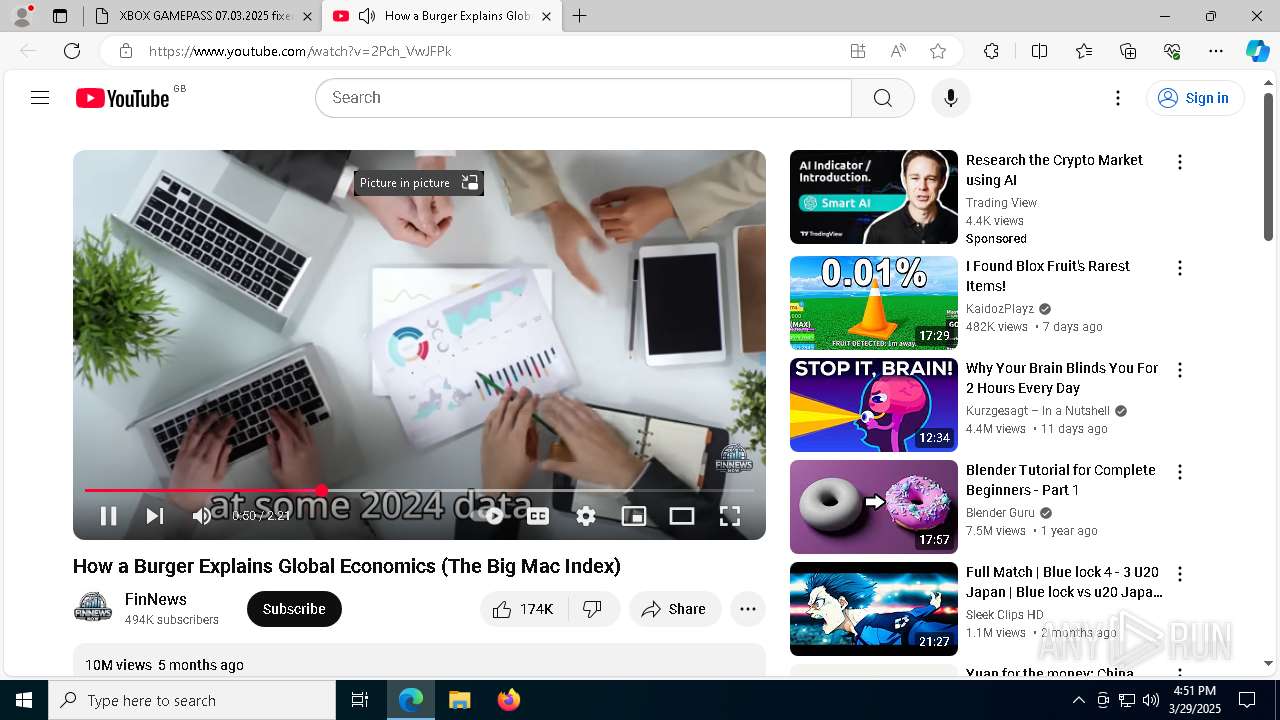The width and height of the screenshot is (1280, 720).
Task: Open options for Blox Fruit's video
Action: coord(1180,268)
